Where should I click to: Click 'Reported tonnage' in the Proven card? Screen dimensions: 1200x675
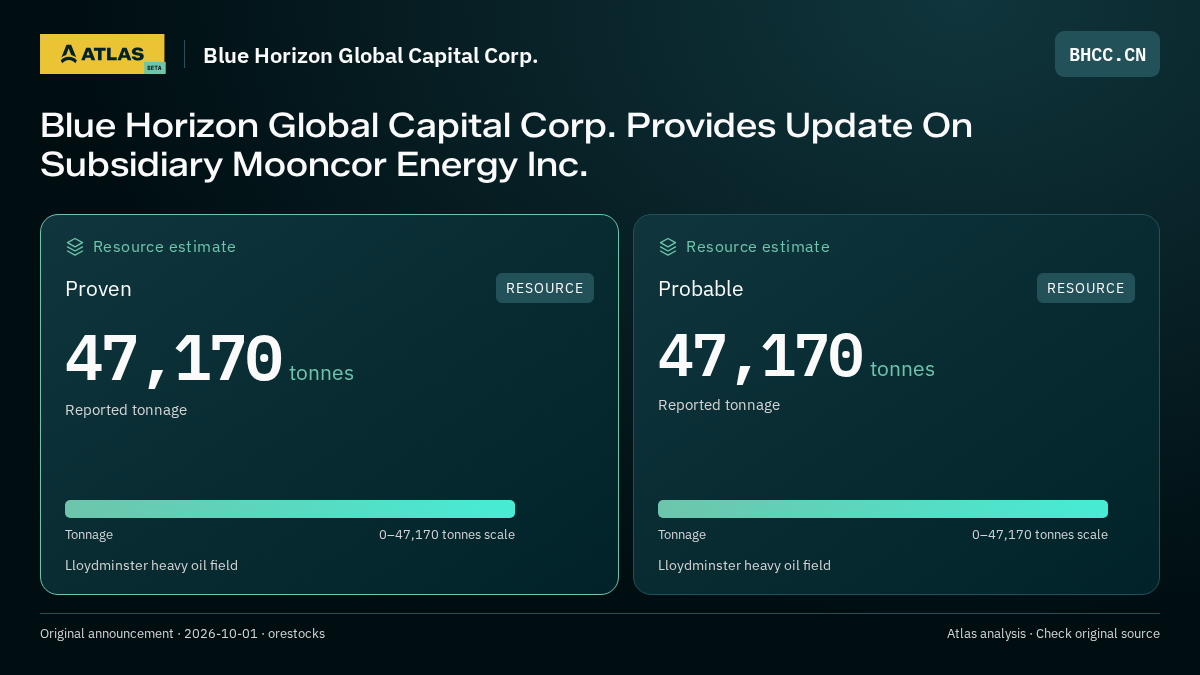[x=126, y=410]
